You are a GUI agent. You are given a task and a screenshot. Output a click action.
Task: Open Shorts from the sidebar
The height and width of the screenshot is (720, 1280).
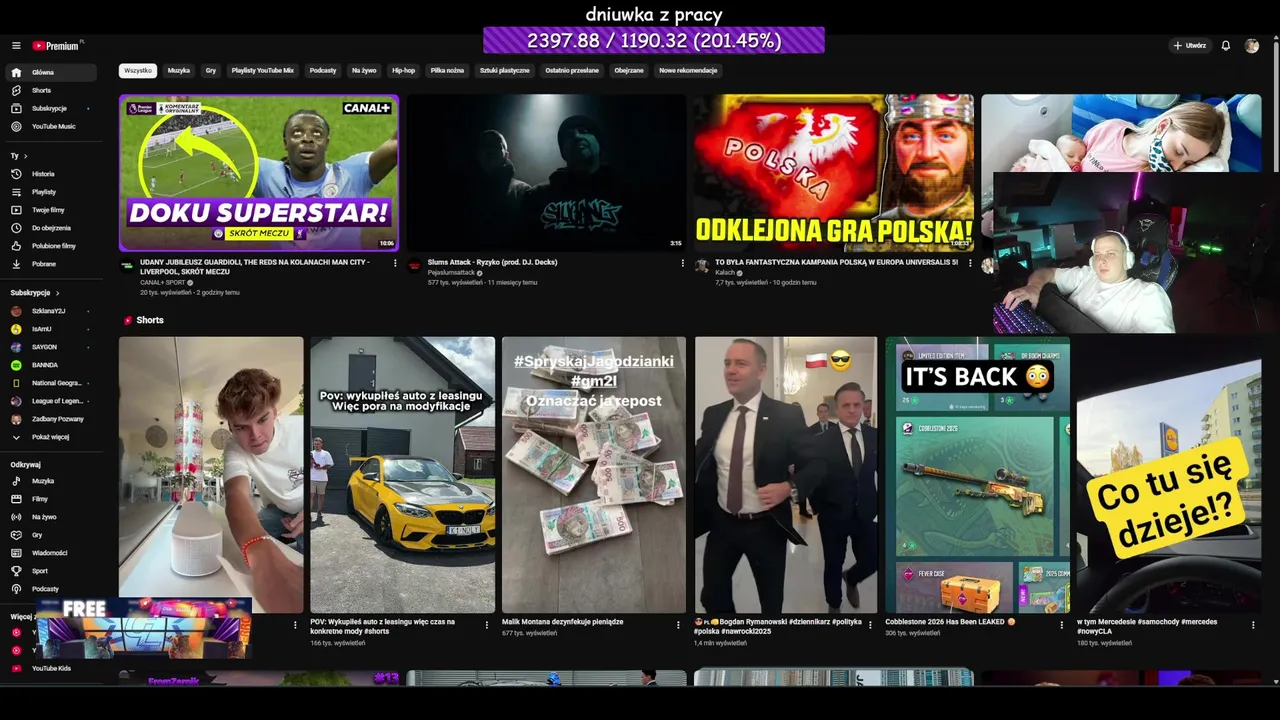(50, 90)
